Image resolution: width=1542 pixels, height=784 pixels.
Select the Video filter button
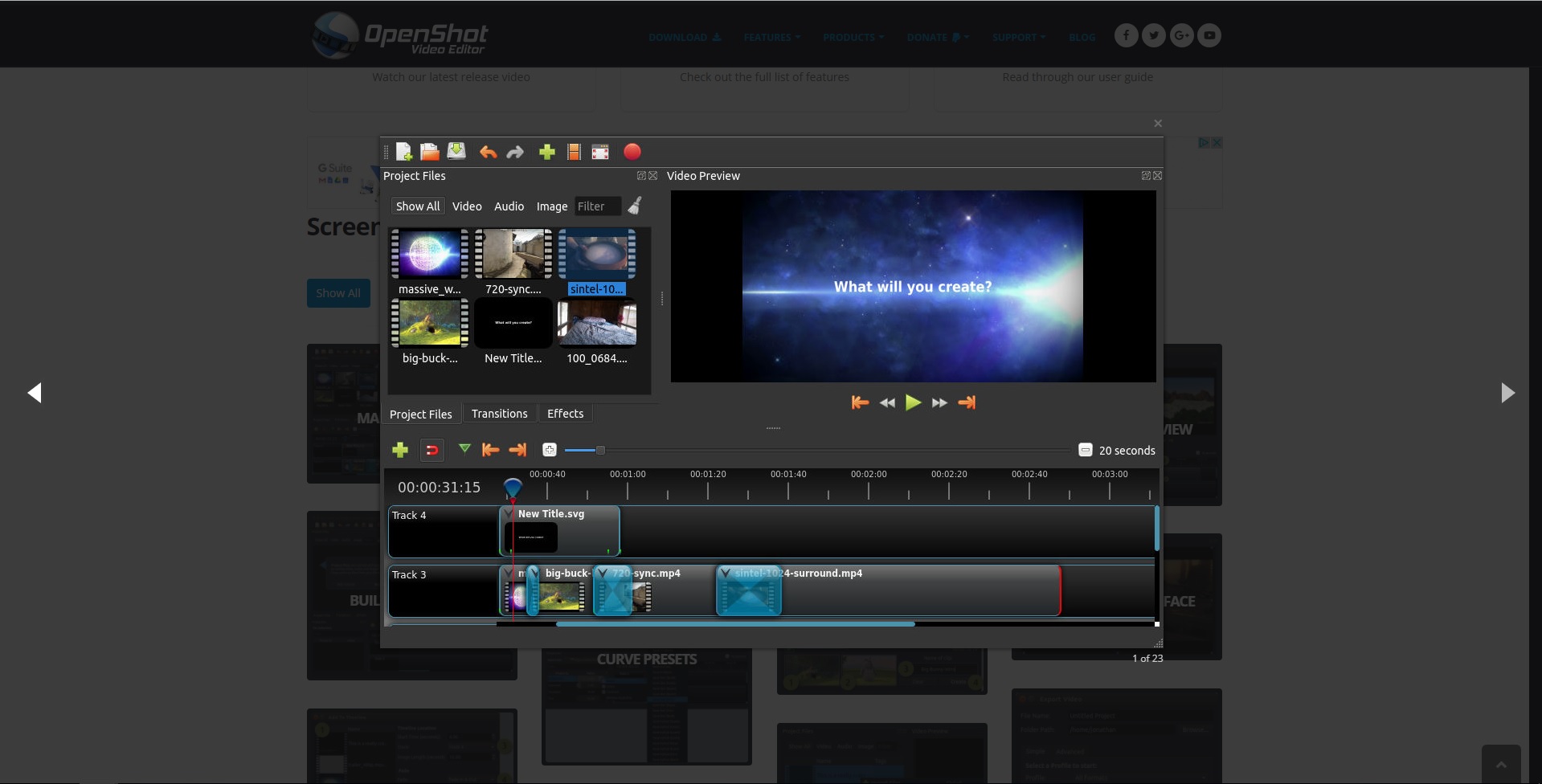point(467,206)
